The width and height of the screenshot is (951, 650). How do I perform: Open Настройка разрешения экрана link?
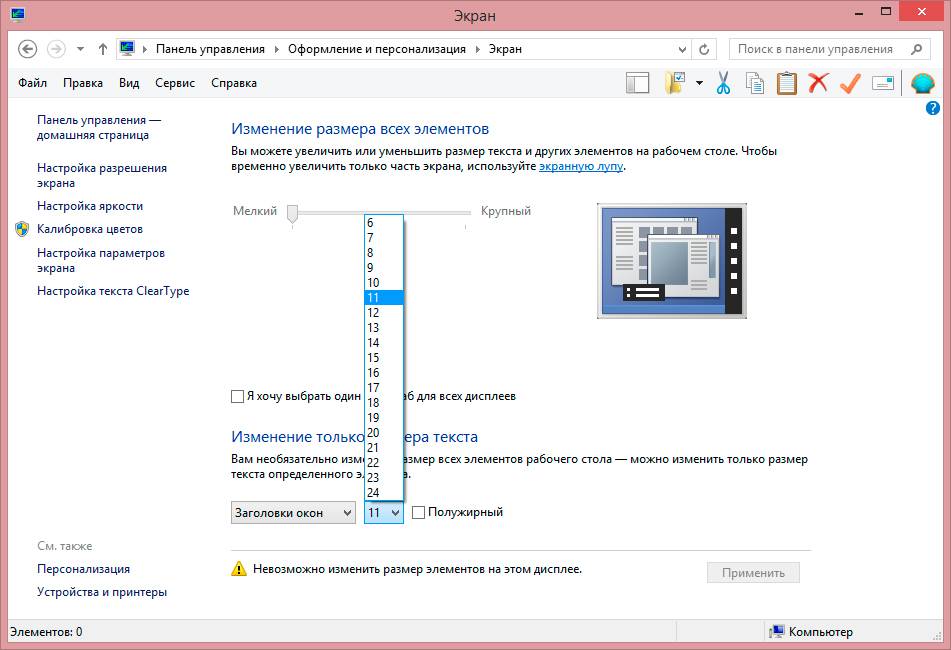101,175
